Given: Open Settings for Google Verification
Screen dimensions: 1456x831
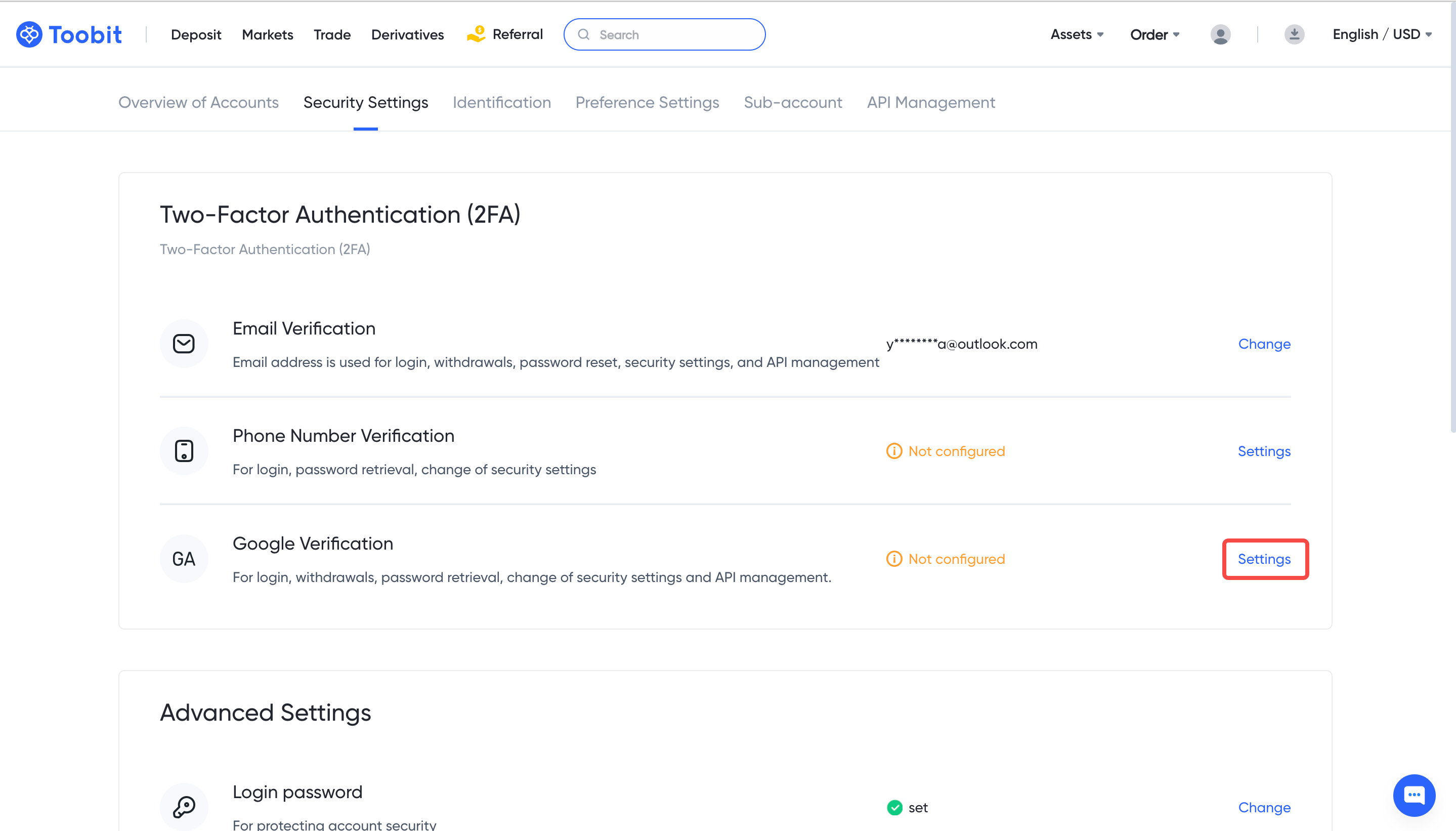Looking at the screenshot, I should click(x=1264, y=559).
